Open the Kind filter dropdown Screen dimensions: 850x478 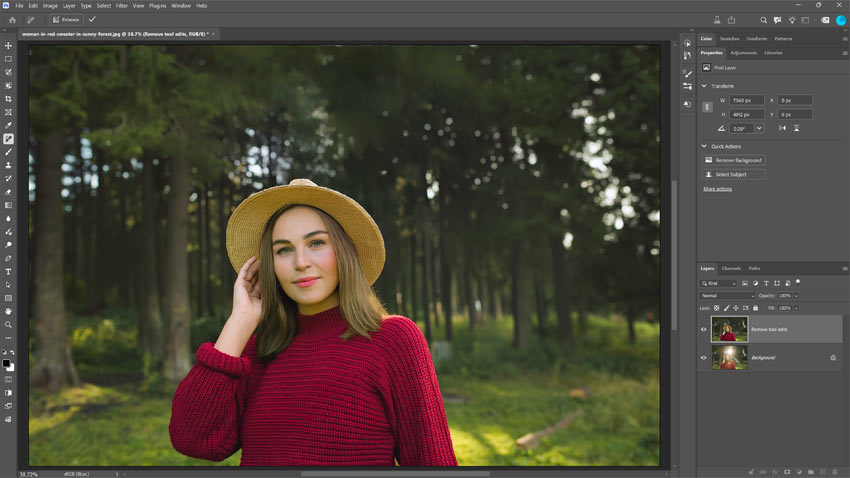[718, 283]
